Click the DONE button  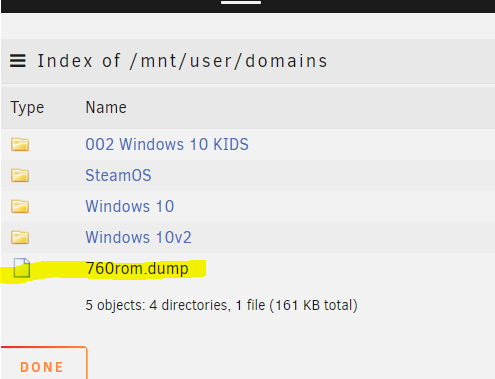coord(44,363)
